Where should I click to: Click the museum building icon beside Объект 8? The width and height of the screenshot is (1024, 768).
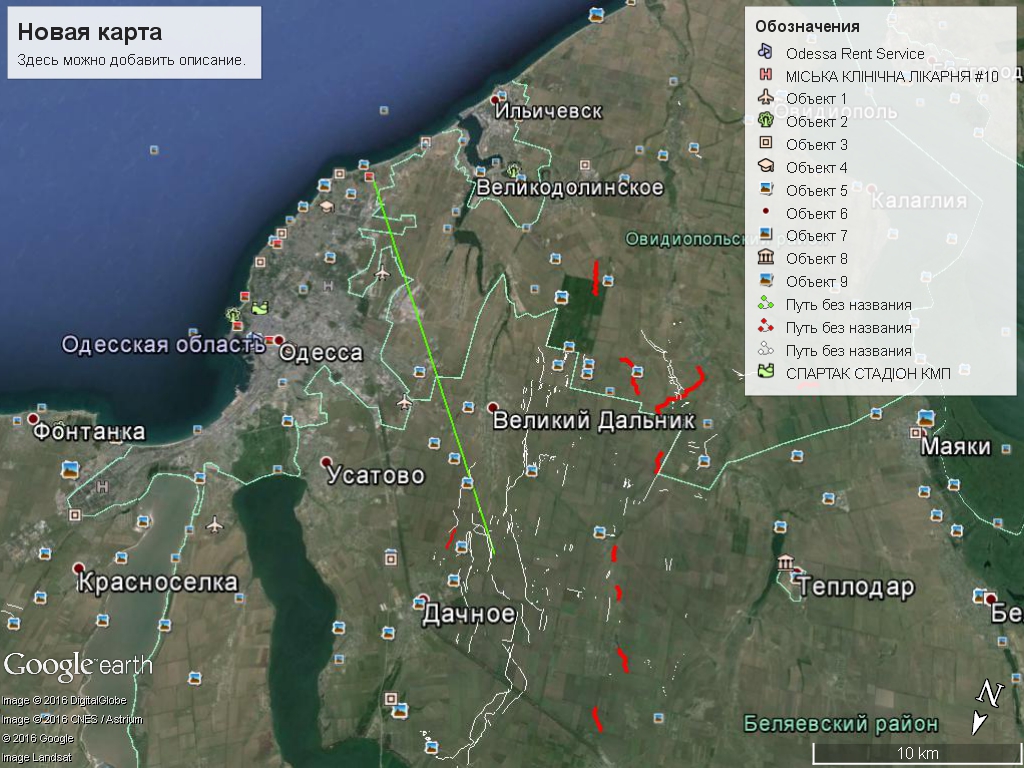point(765,258)
